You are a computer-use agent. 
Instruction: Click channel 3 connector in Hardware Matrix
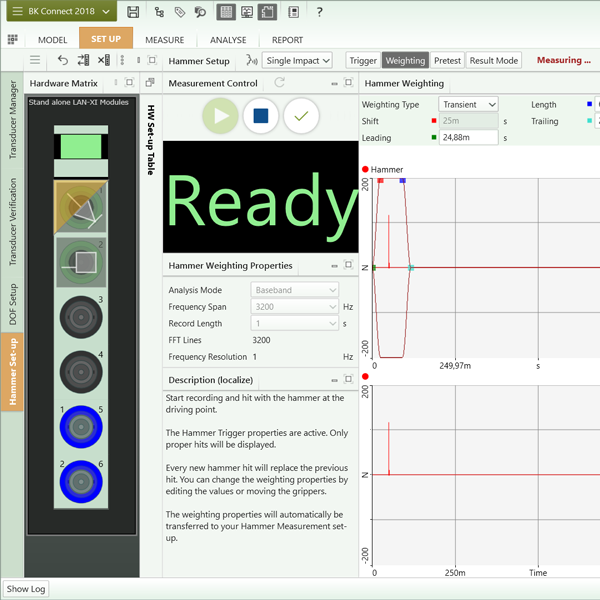point(79,317)
